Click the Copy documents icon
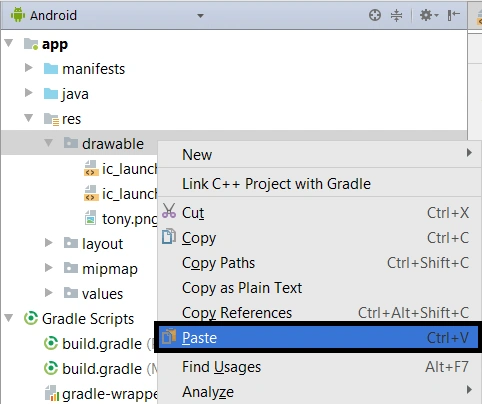Viewport: 482px width, 404px height. [169, 236]
